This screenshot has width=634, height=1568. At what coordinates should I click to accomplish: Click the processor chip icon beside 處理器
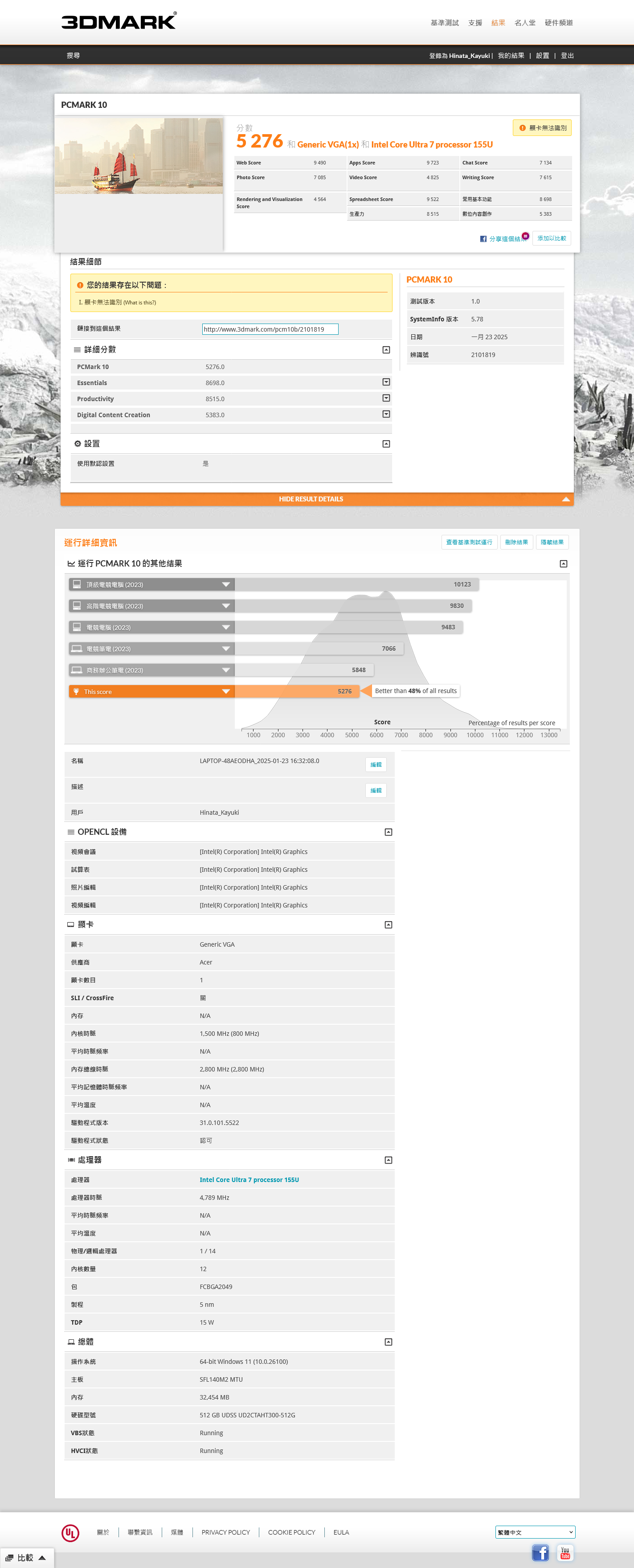pos(71,1160)
